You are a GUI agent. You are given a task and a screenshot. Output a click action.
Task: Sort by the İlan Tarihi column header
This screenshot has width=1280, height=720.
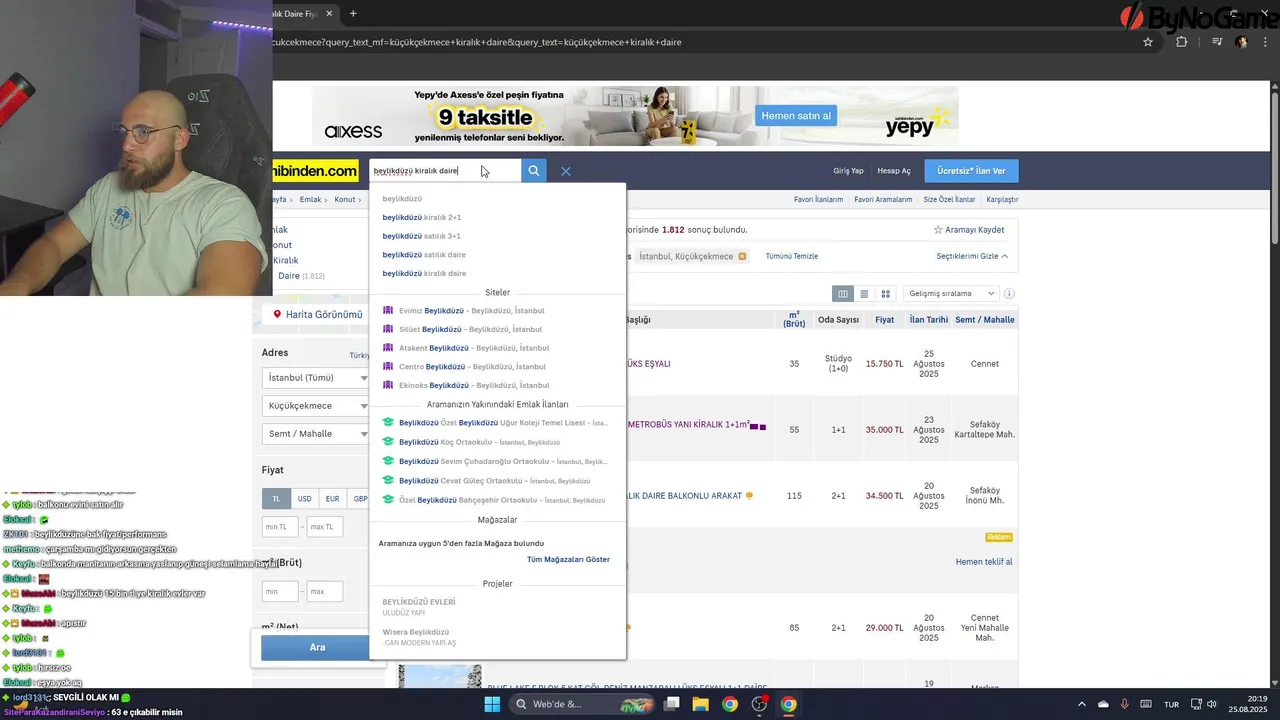929,320
